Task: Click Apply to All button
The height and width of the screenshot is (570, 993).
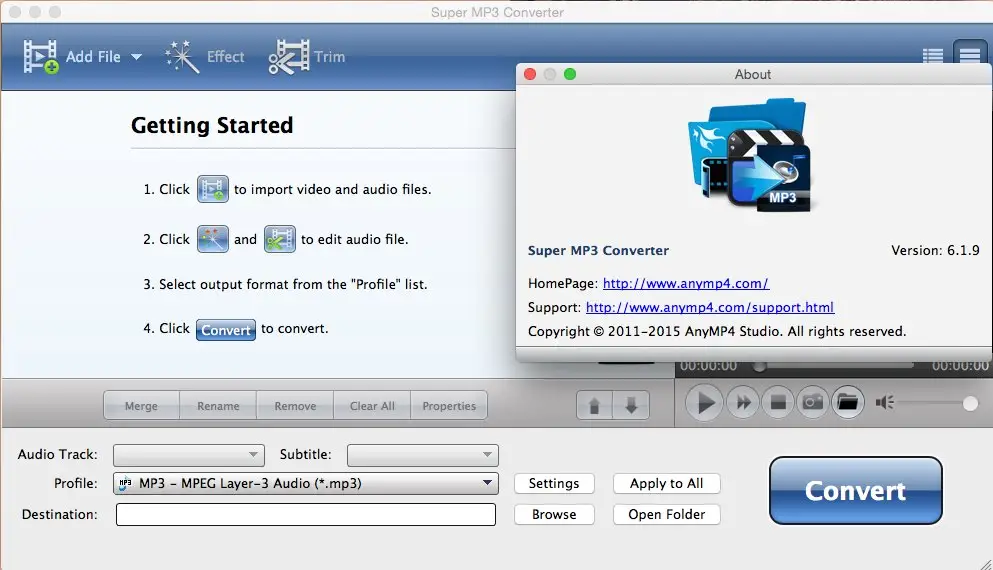Action: tap(666, 483)
